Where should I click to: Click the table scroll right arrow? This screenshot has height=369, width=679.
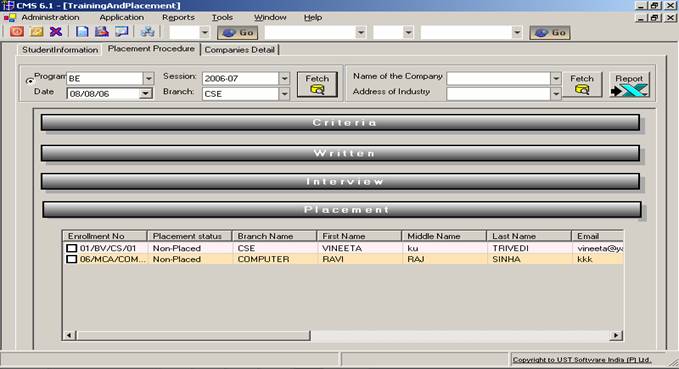(616, 335)
